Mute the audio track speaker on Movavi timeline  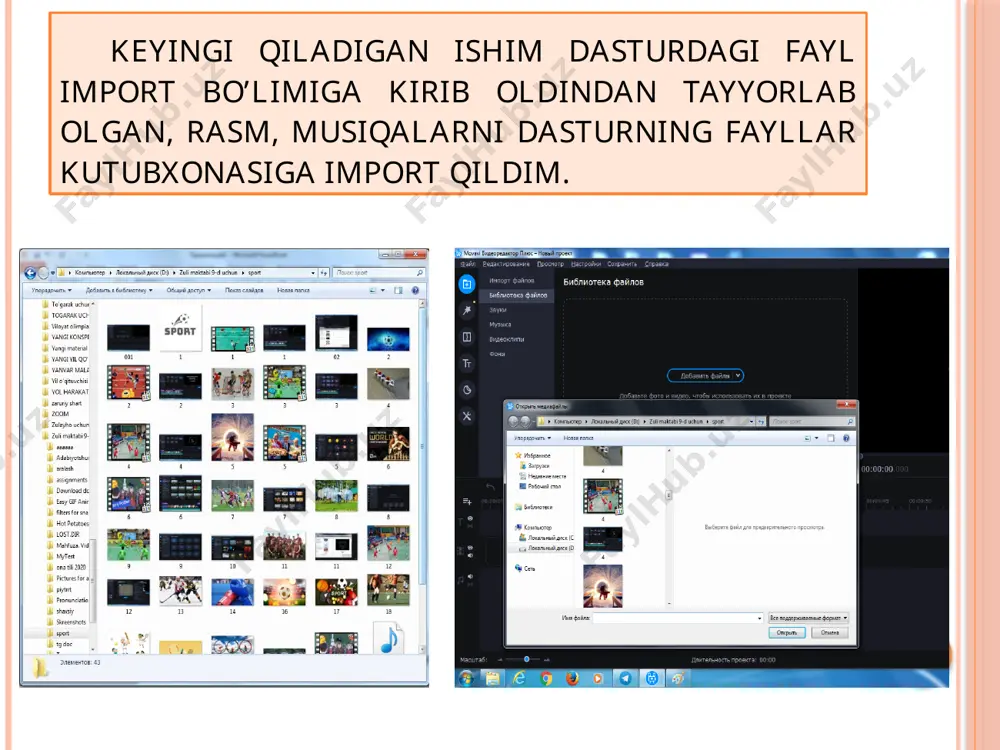pos(471,577)
